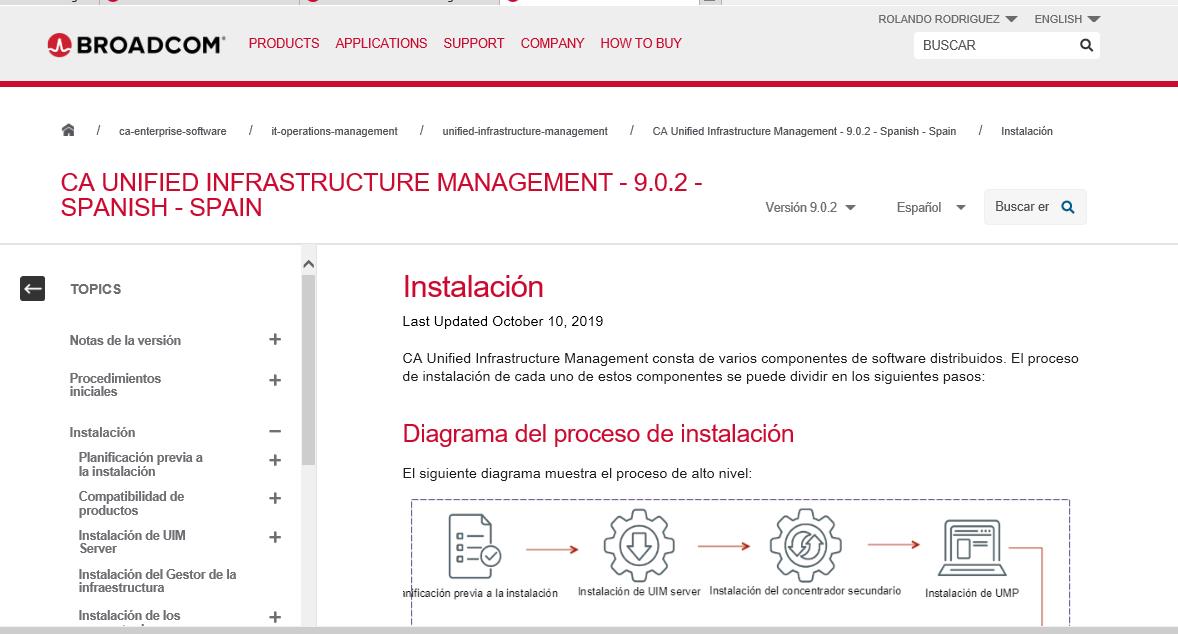The height and width of the screenshot is (634, 1178).
Task: Click the unified-infrastructure-management breadcrumb
Action: coord(524,131)
